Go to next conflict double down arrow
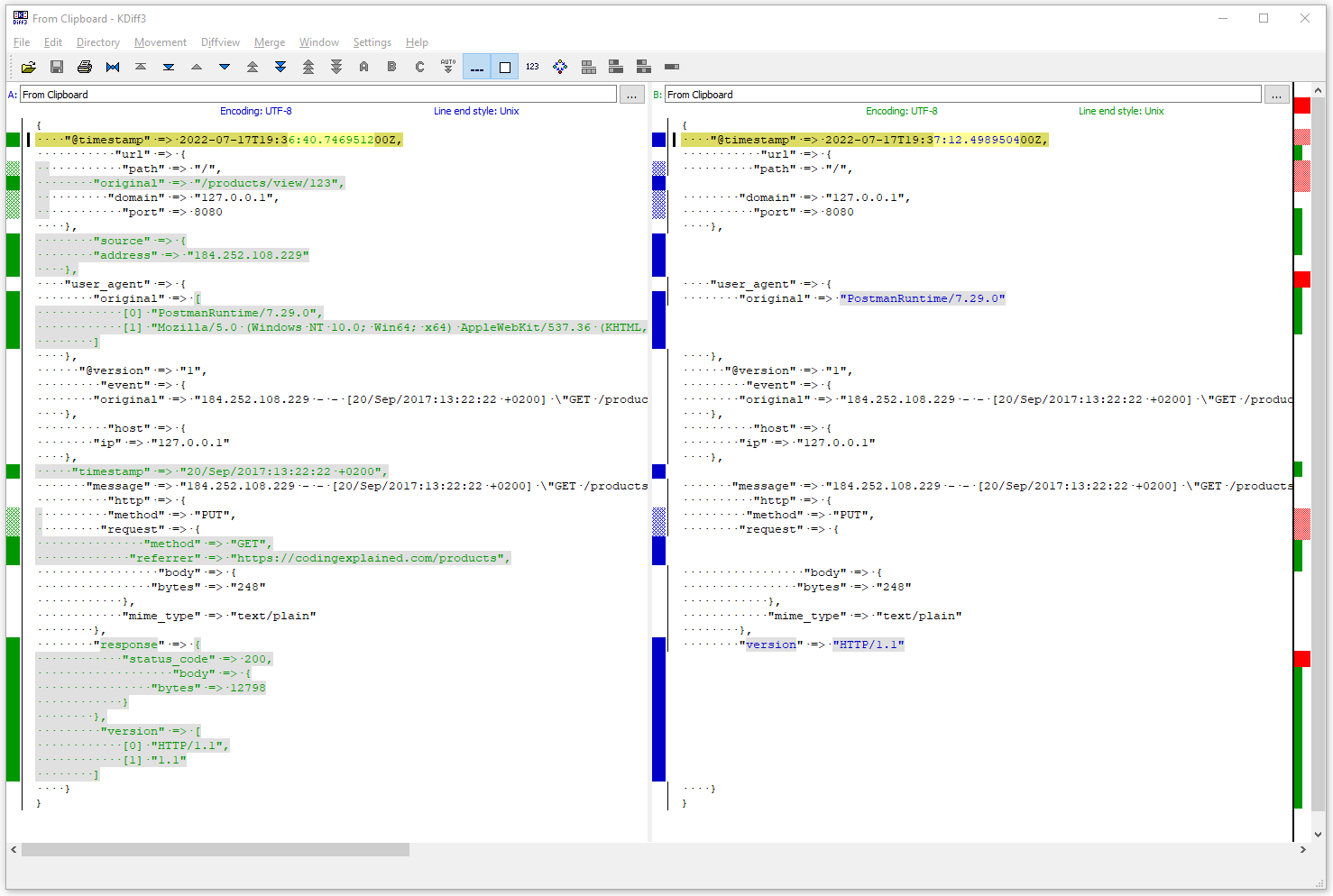 tap(280, 67)
